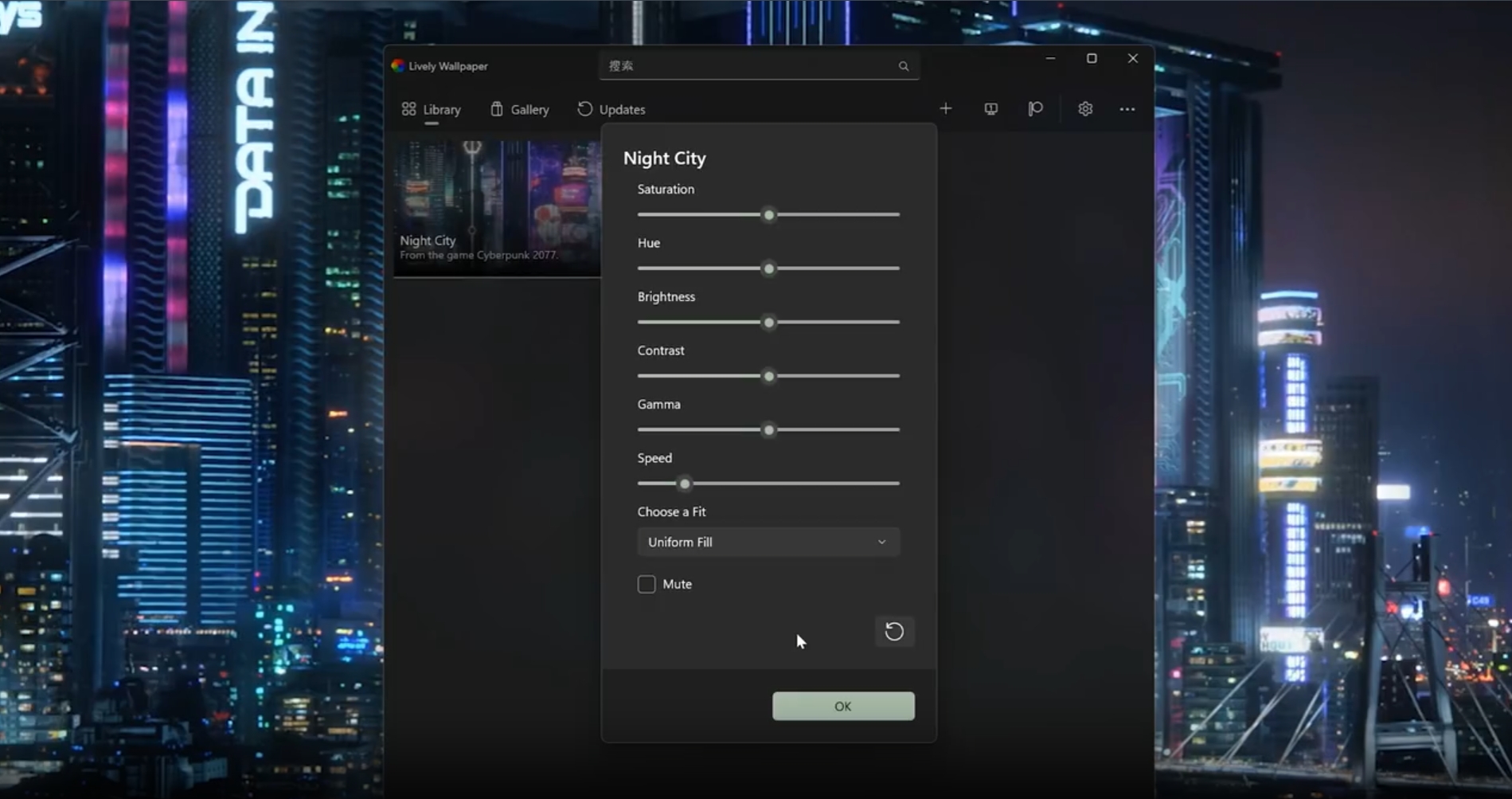Click the Add Wallpaper plus icon
Viewport: 1512px width, 799px height.
click(x=946, y=108)
